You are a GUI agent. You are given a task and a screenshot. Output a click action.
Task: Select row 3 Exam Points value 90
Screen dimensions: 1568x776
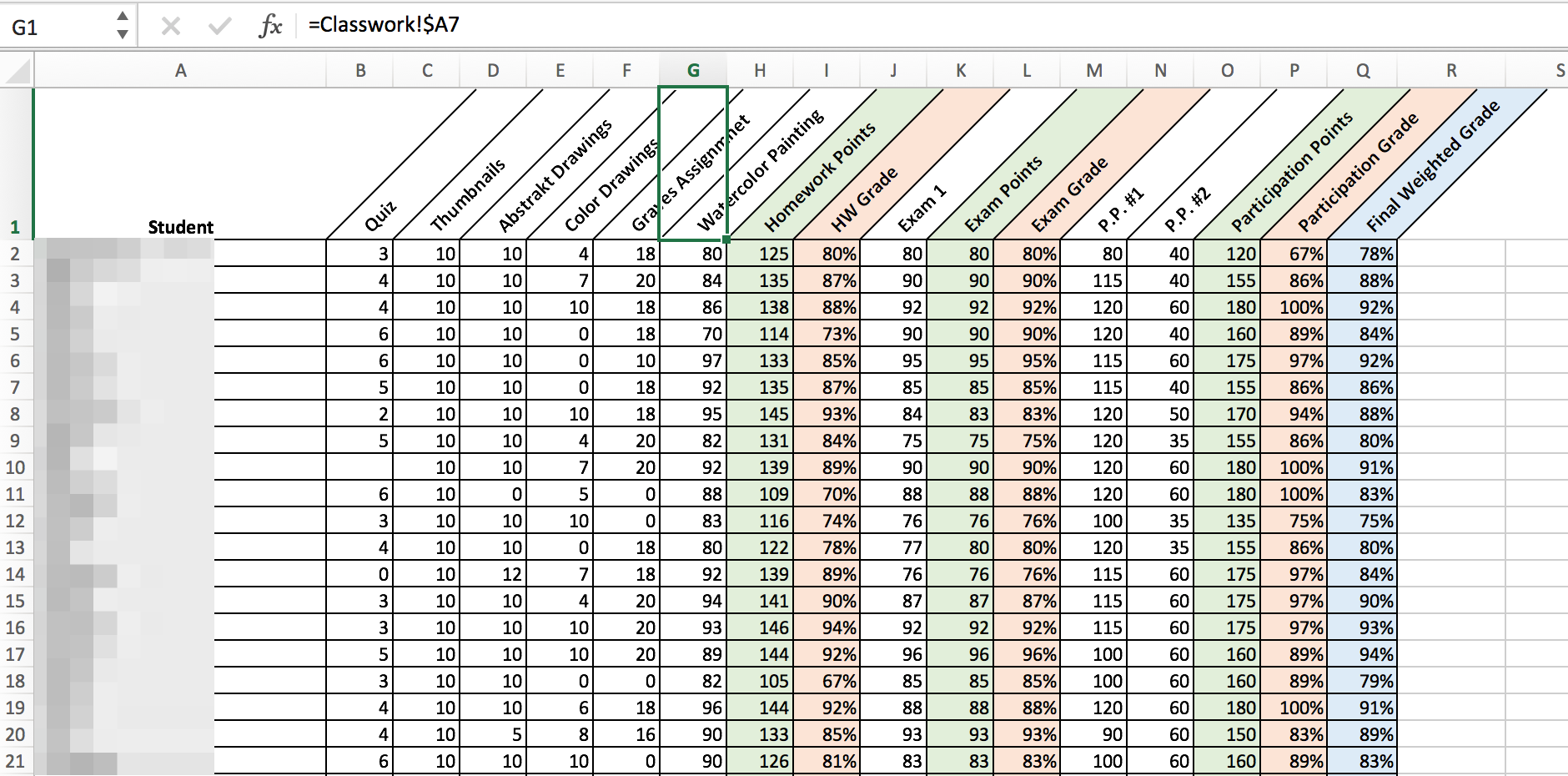click(961, 280)
